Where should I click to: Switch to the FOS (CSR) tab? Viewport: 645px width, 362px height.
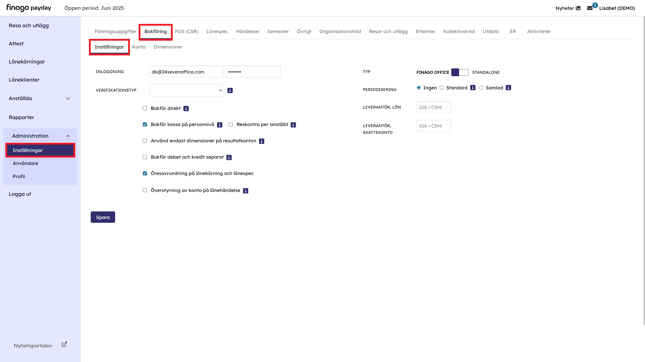coord(186,31)
